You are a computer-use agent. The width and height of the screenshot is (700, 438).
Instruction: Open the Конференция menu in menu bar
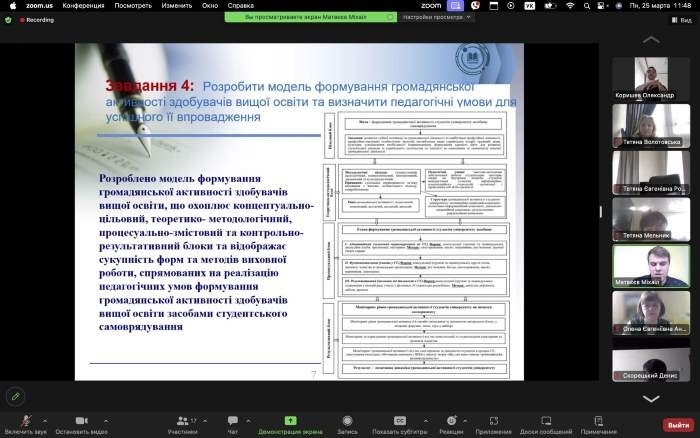82,5
